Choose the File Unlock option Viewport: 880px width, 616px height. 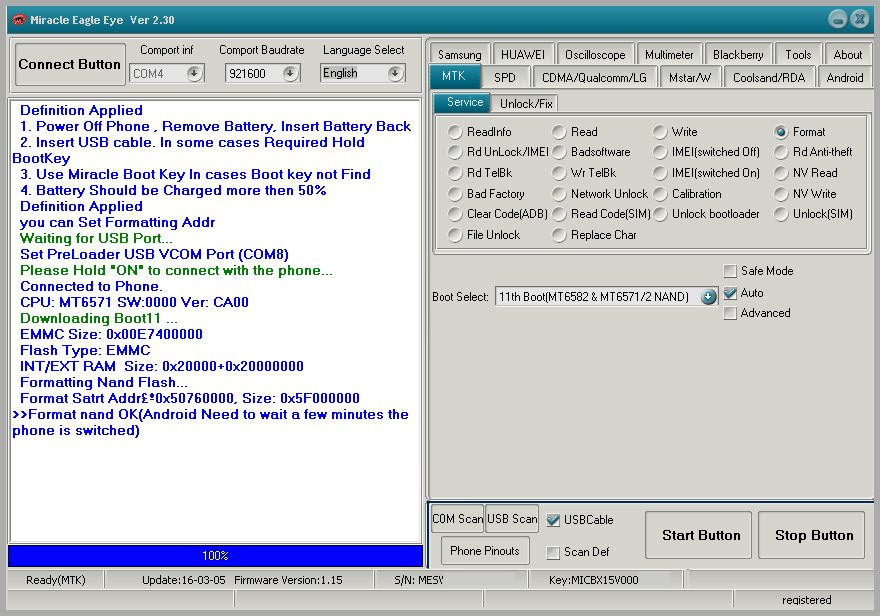point(484,235)
